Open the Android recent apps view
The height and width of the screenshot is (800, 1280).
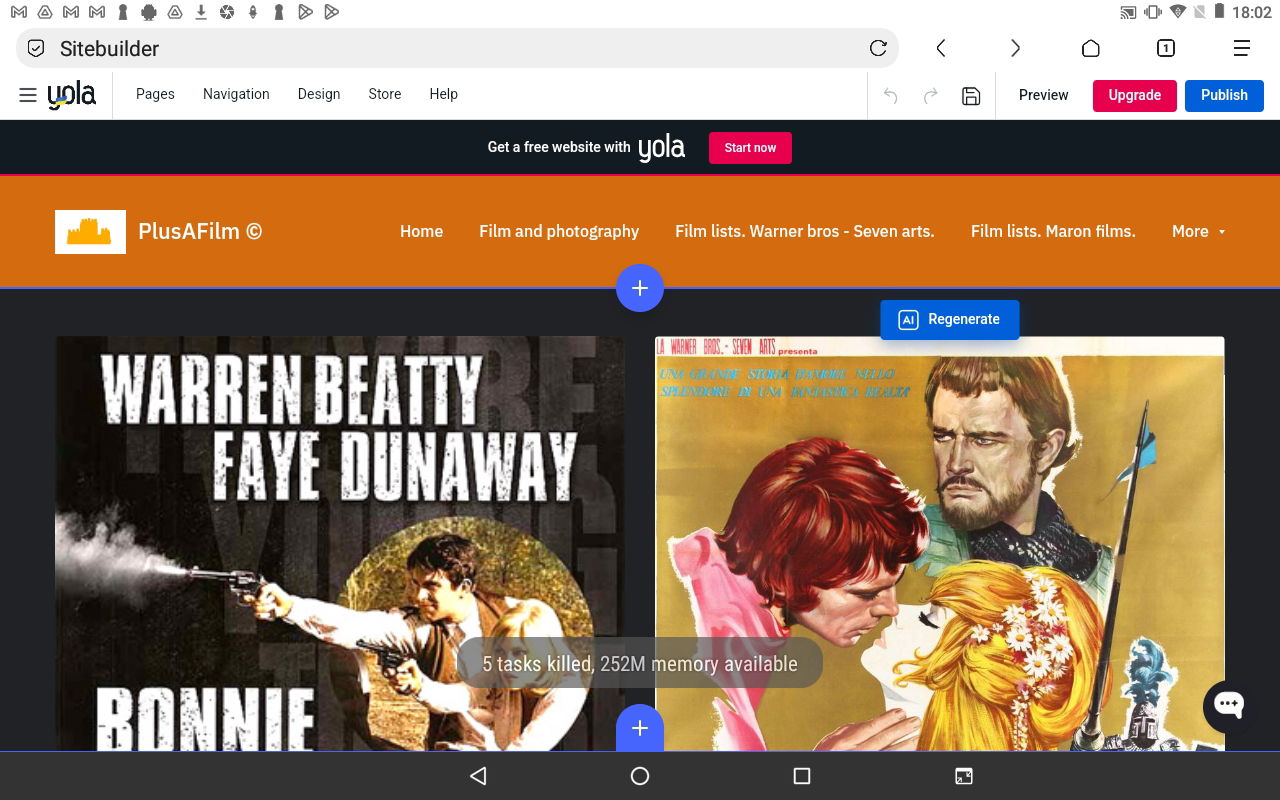801,776
